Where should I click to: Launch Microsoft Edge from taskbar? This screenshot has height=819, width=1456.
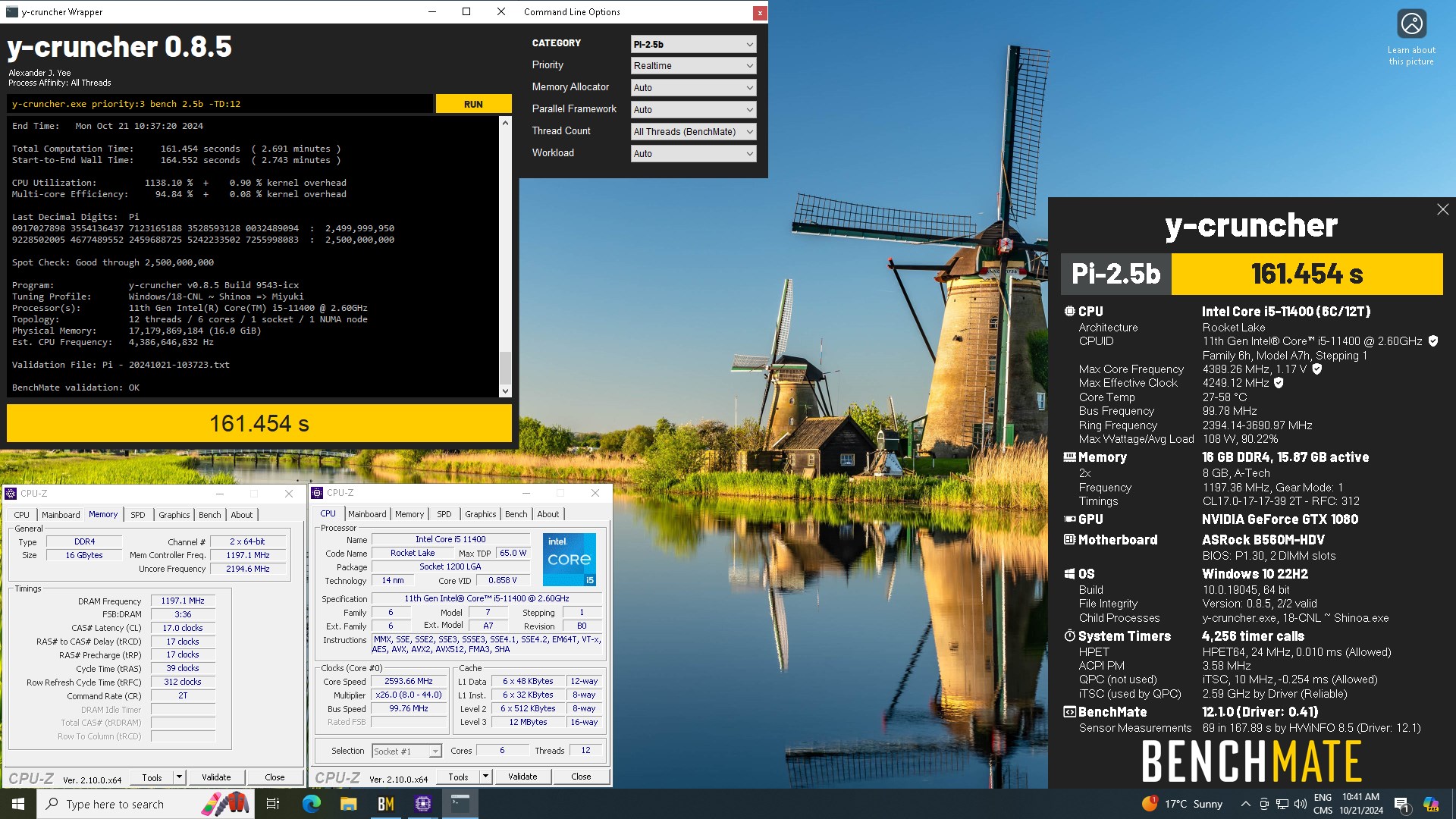tap(312, 804)
